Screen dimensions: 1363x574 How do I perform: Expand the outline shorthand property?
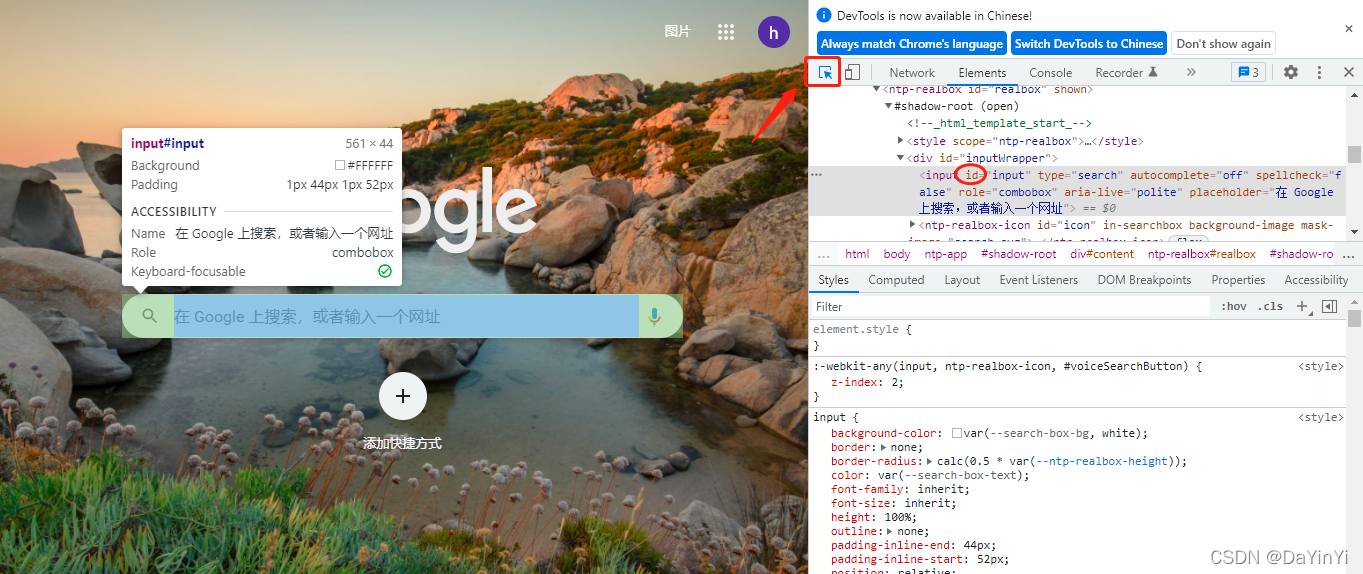pos(890,531)
